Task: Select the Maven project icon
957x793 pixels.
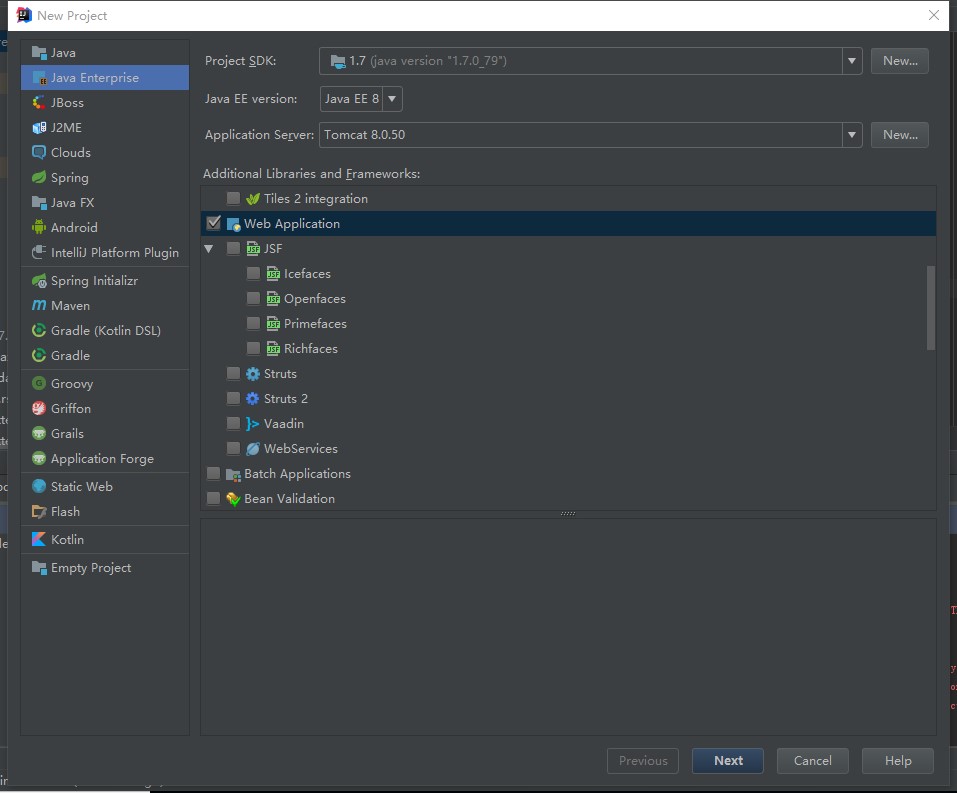Action: click(39, 306)
